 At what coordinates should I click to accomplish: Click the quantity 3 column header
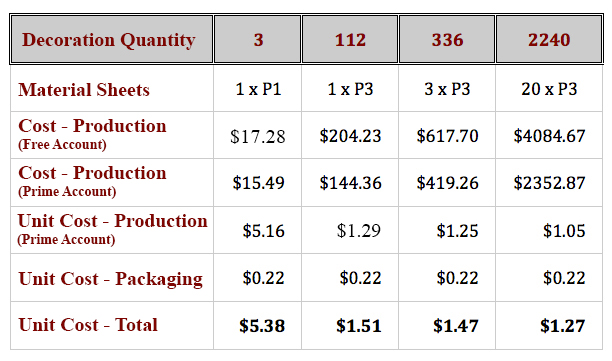pyautogui.click(x=258, y=39)
